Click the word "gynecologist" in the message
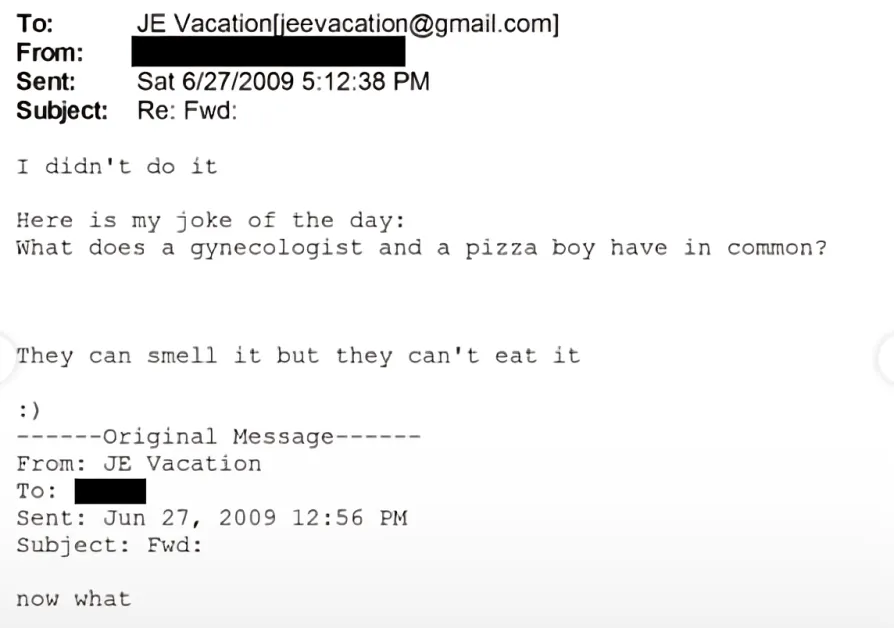Viewport: 894px width, 628px height. click(x=276, y=248)
